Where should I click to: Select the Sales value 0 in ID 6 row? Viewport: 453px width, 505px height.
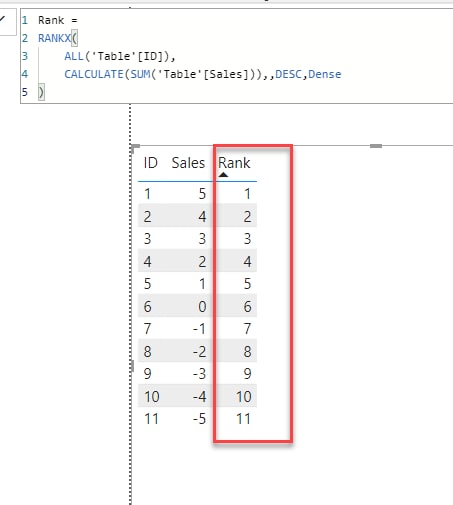(202, 306)
